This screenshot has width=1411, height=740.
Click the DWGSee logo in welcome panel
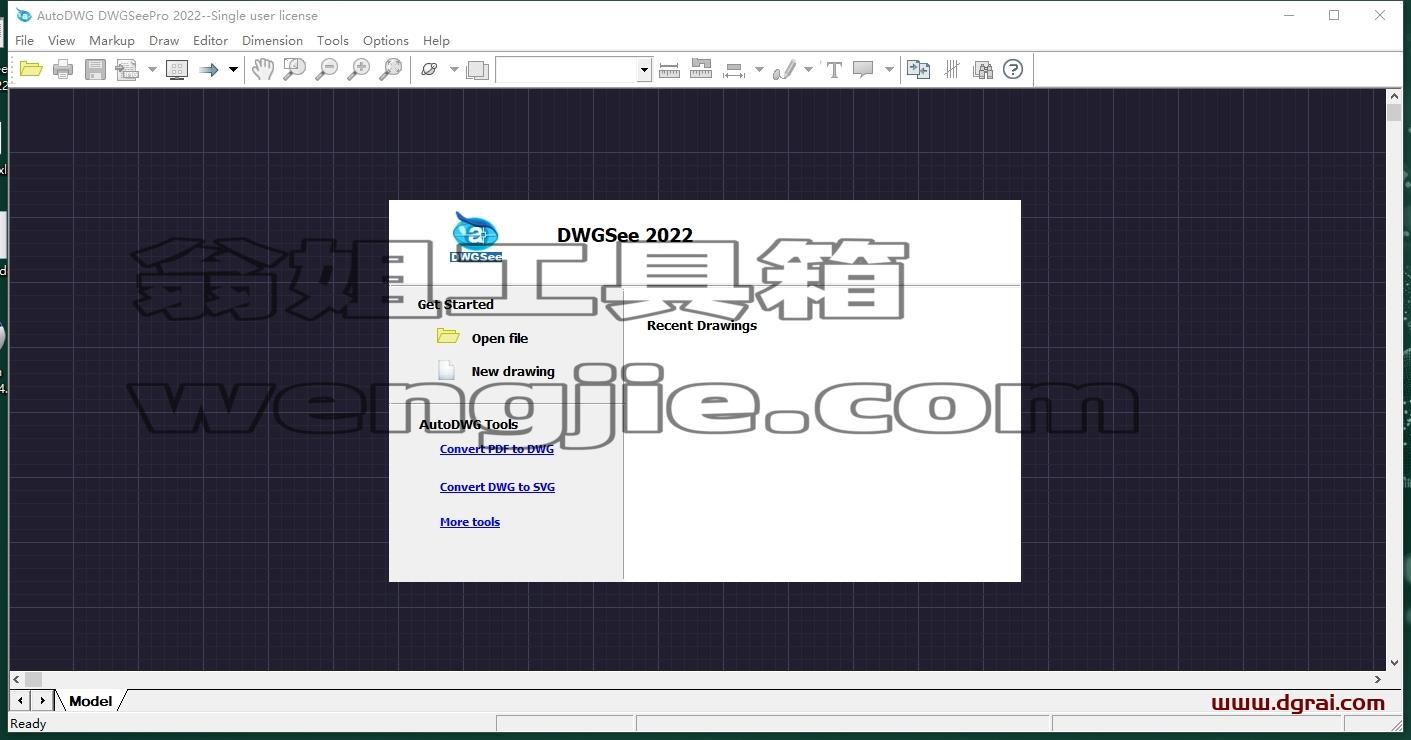tap(476, 237)
